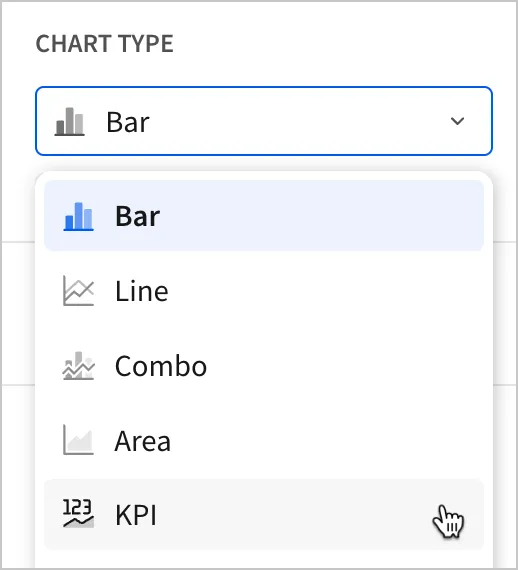The width and height of the screenshot is (518, 570).
Task: Select Bar option in the list
Action: pos(264,215)
